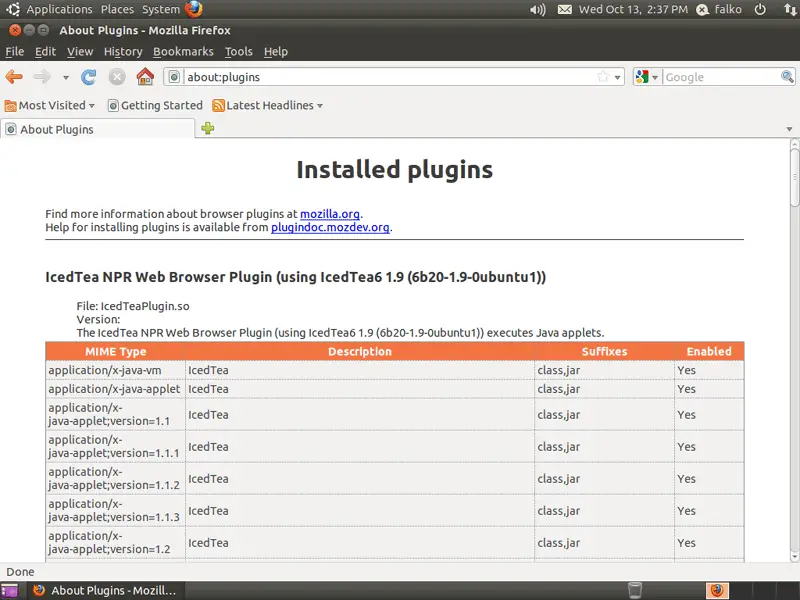Select the application/x-java-vm cell
Screen dimensions: 800x600
coord(115,370)
